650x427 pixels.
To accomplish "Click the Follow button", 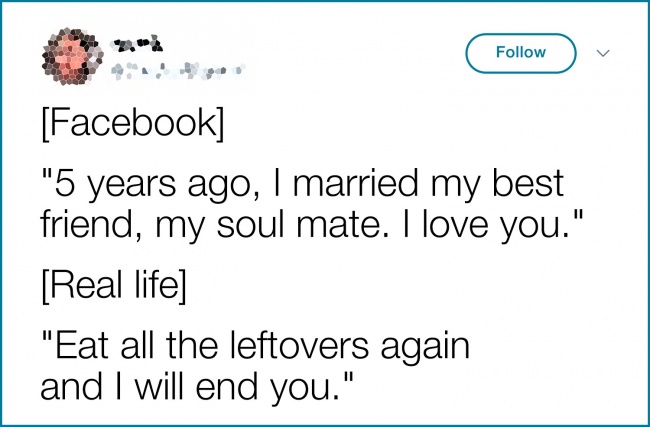I will 520,53.
